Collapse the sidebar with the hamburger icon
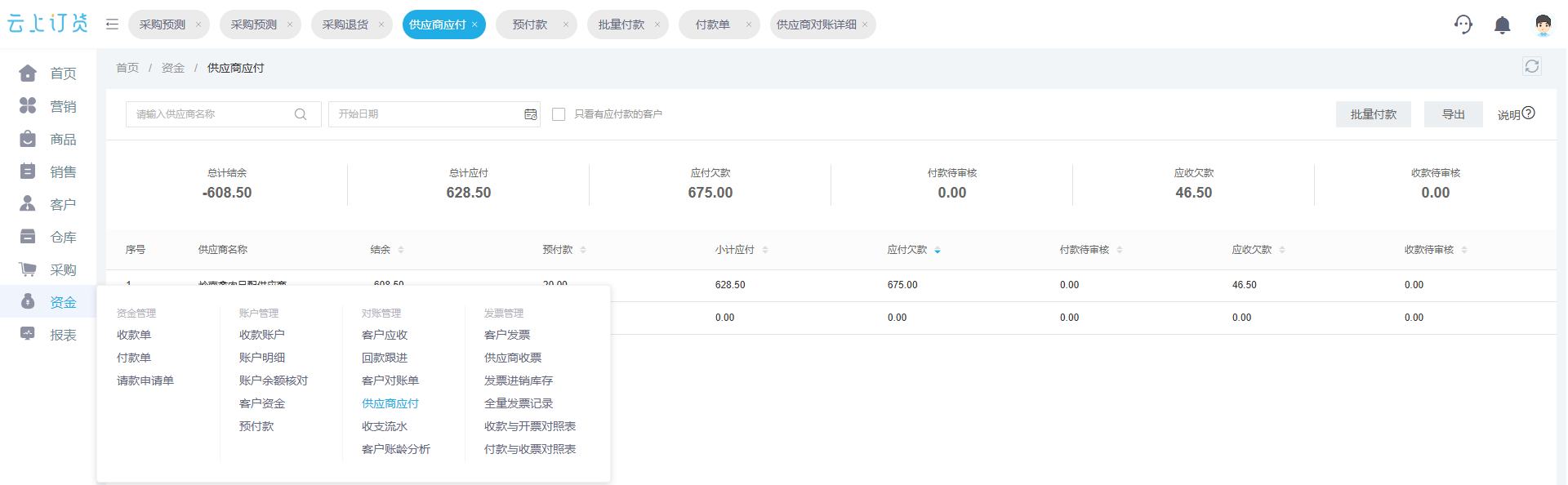The height and width of the screenshot is (485, 1568). tap(112, 24)
